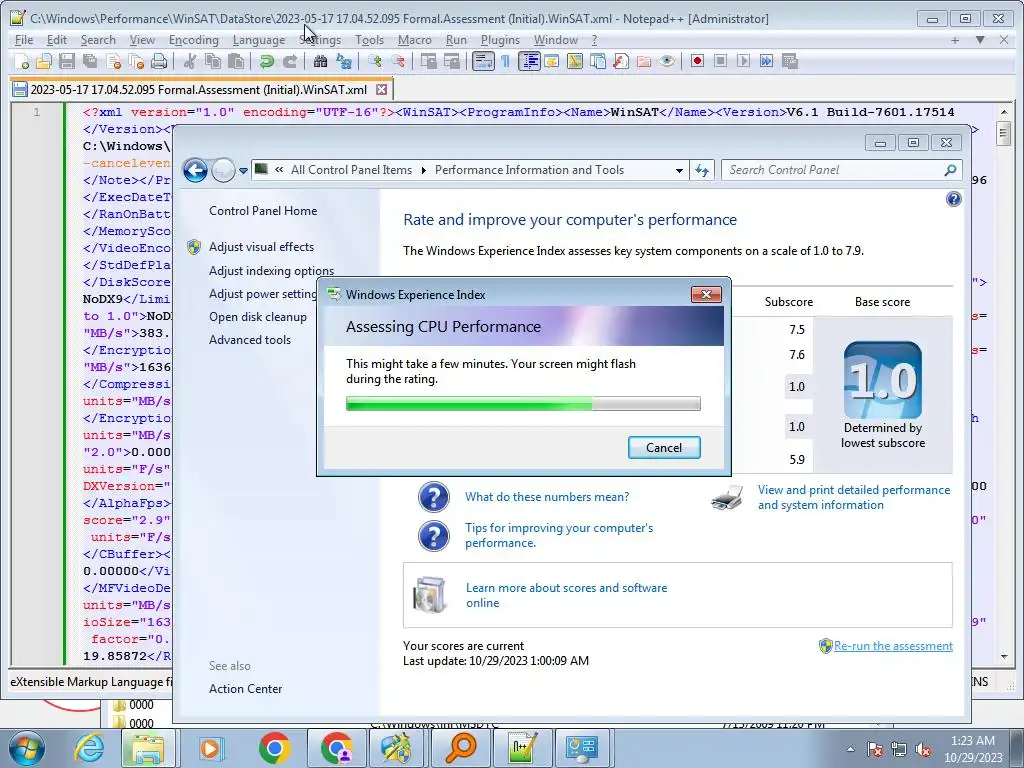Open Find with the binoculars icon

(320, 61)
